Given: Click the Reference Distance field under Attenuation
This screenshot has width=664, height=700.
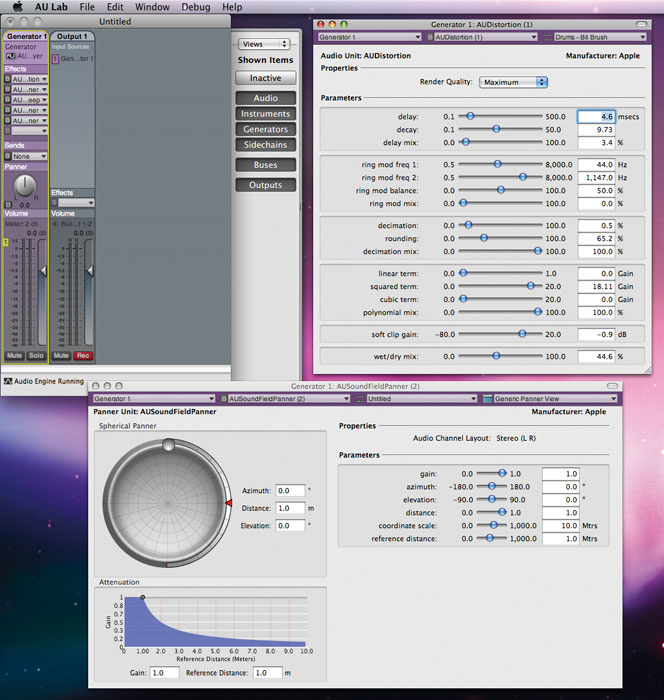Looking at the screenshot, I should coord(268,673).
